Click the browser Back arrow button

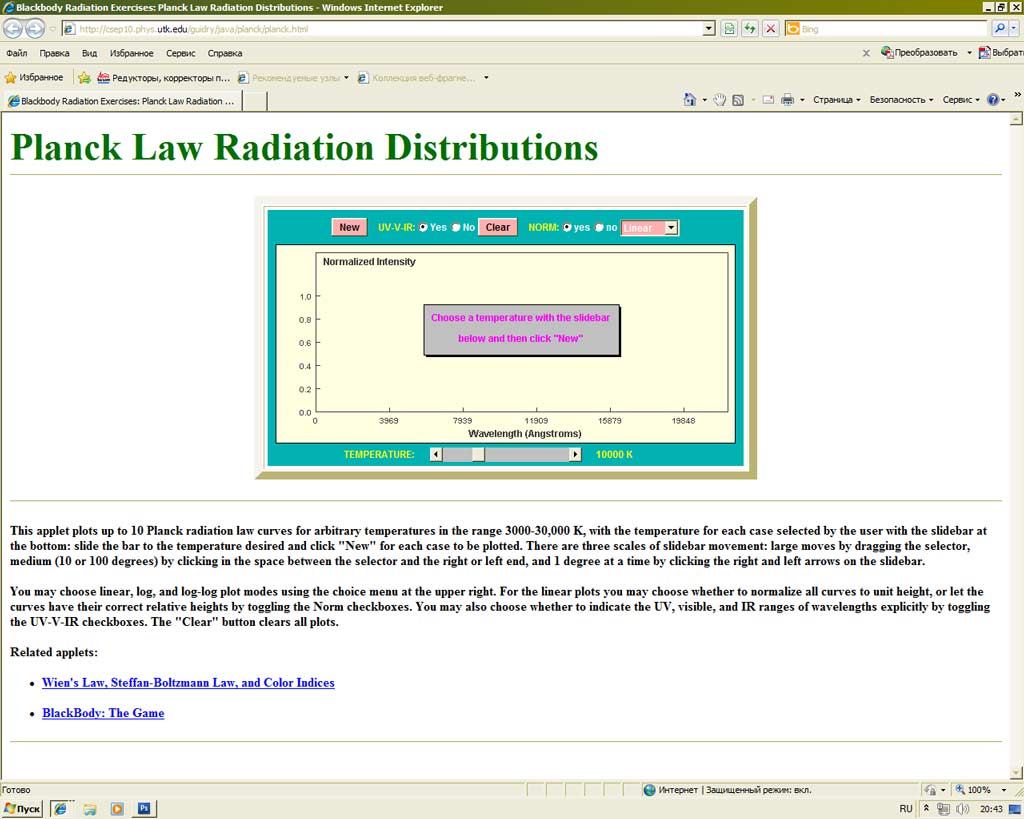click(x=13, y=28)
